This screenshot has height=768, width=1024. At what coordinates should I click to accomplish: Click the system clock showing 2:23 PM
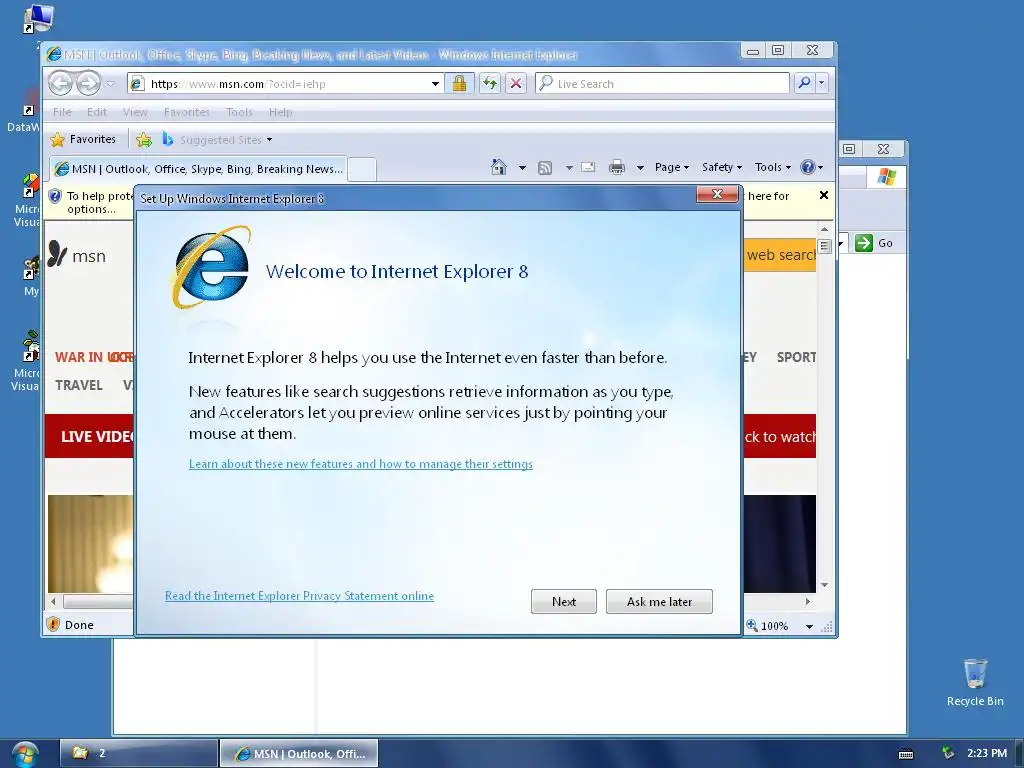tap(987, 753)
